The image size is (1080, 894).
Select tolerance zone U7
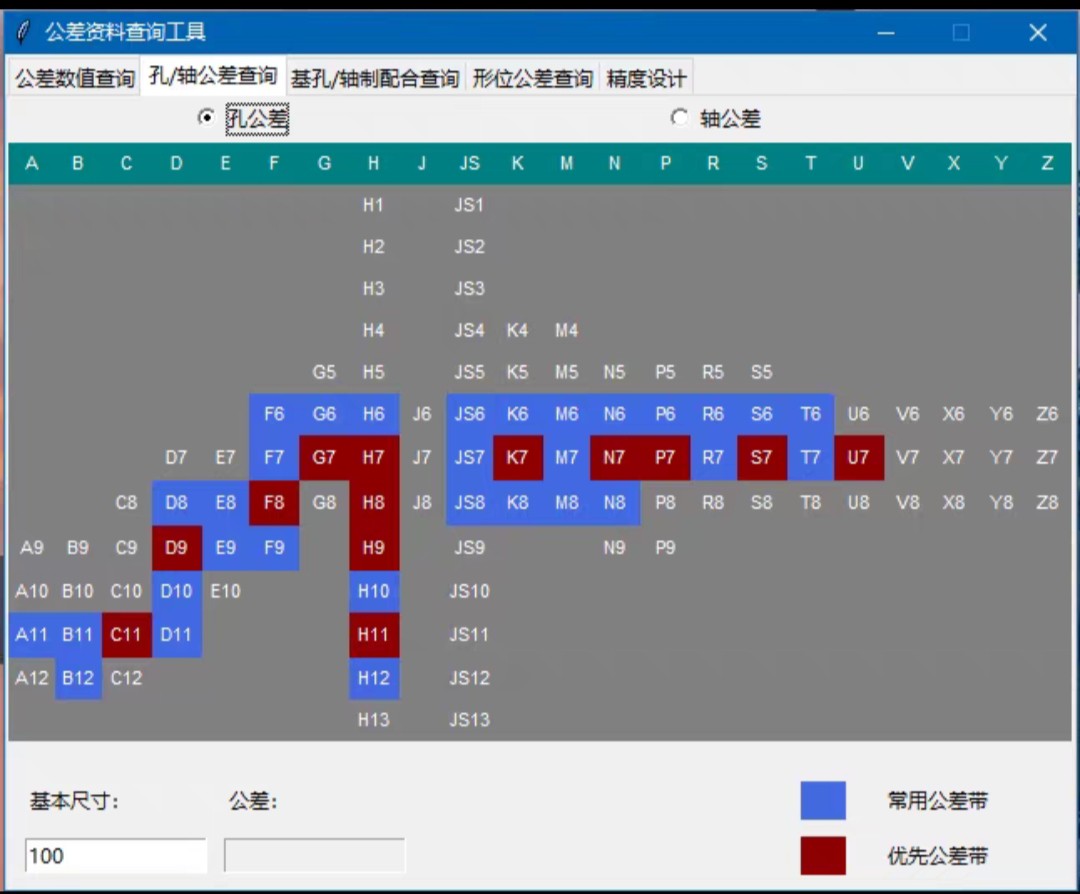[x=858, y=457]
